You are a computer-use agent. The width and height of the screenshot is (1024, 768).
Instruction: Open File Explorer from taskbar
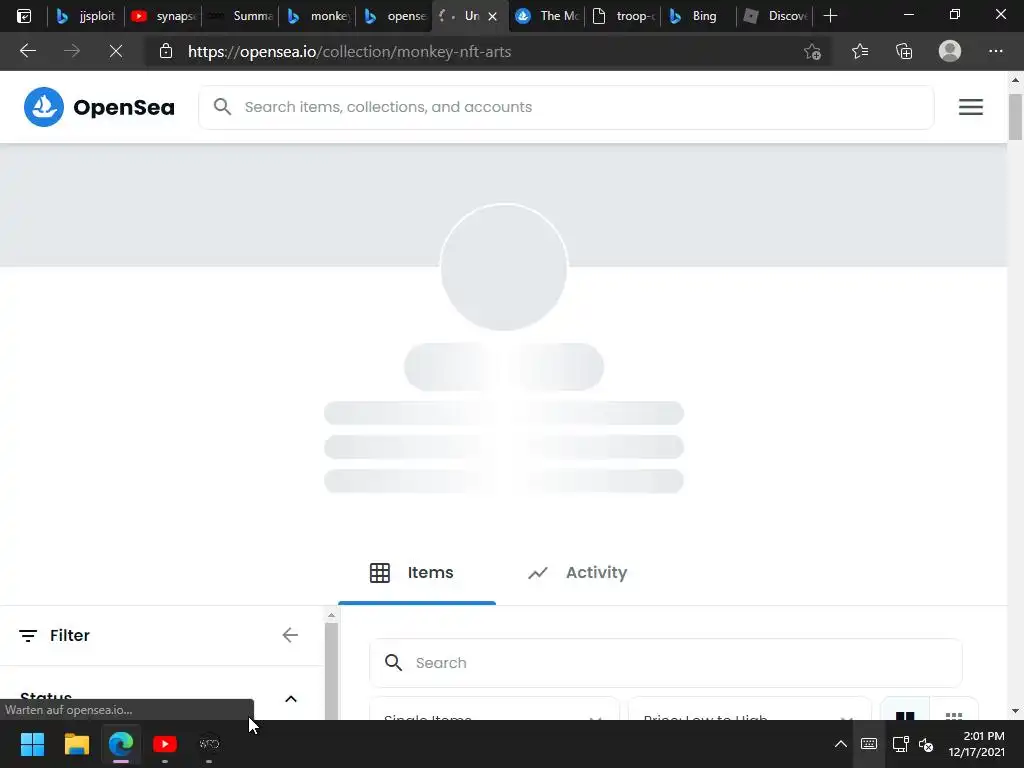tap(76, 744)
